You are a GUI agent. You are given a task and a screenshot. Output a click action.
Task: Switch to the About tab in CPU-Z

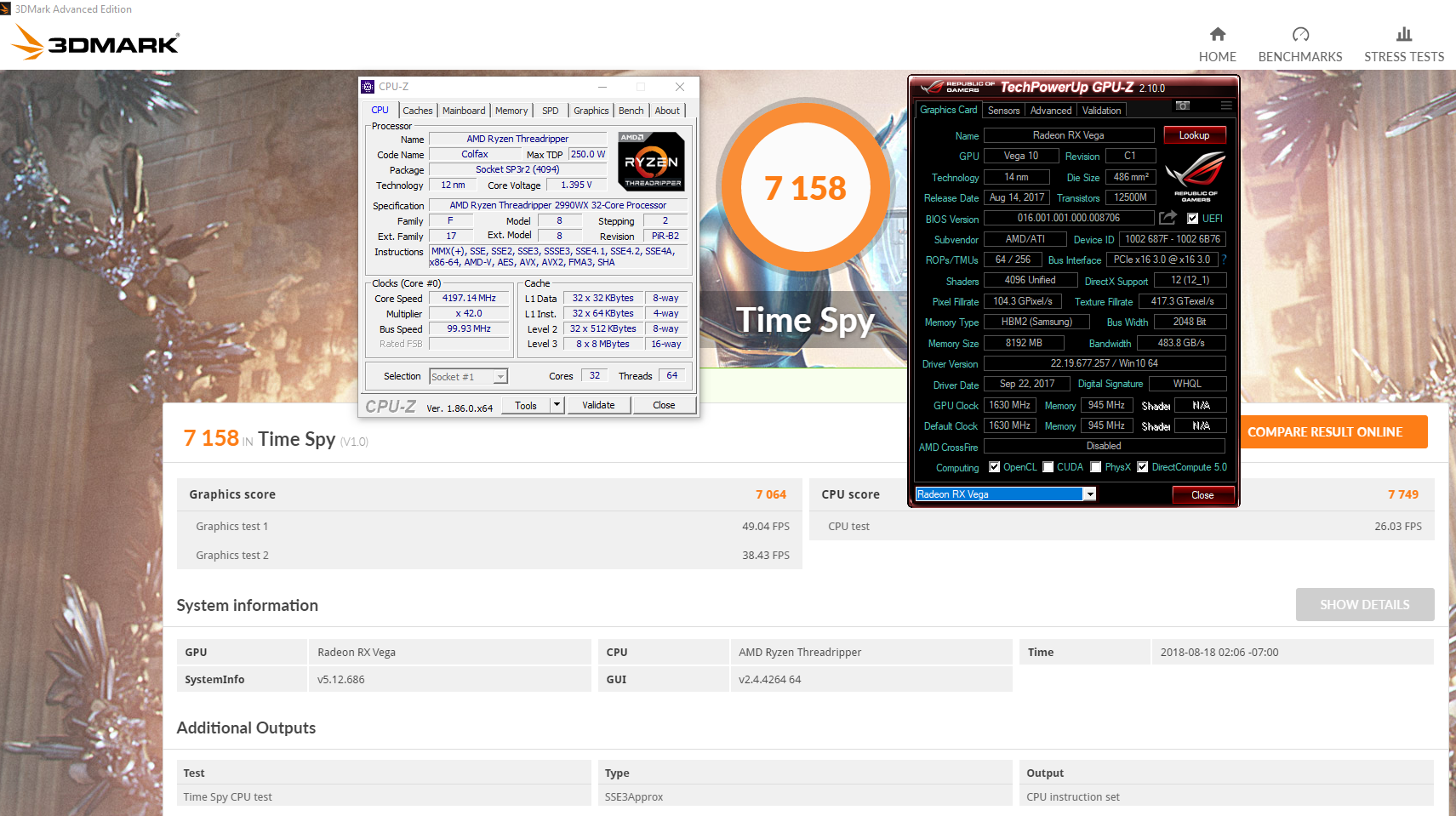(667, 111)
